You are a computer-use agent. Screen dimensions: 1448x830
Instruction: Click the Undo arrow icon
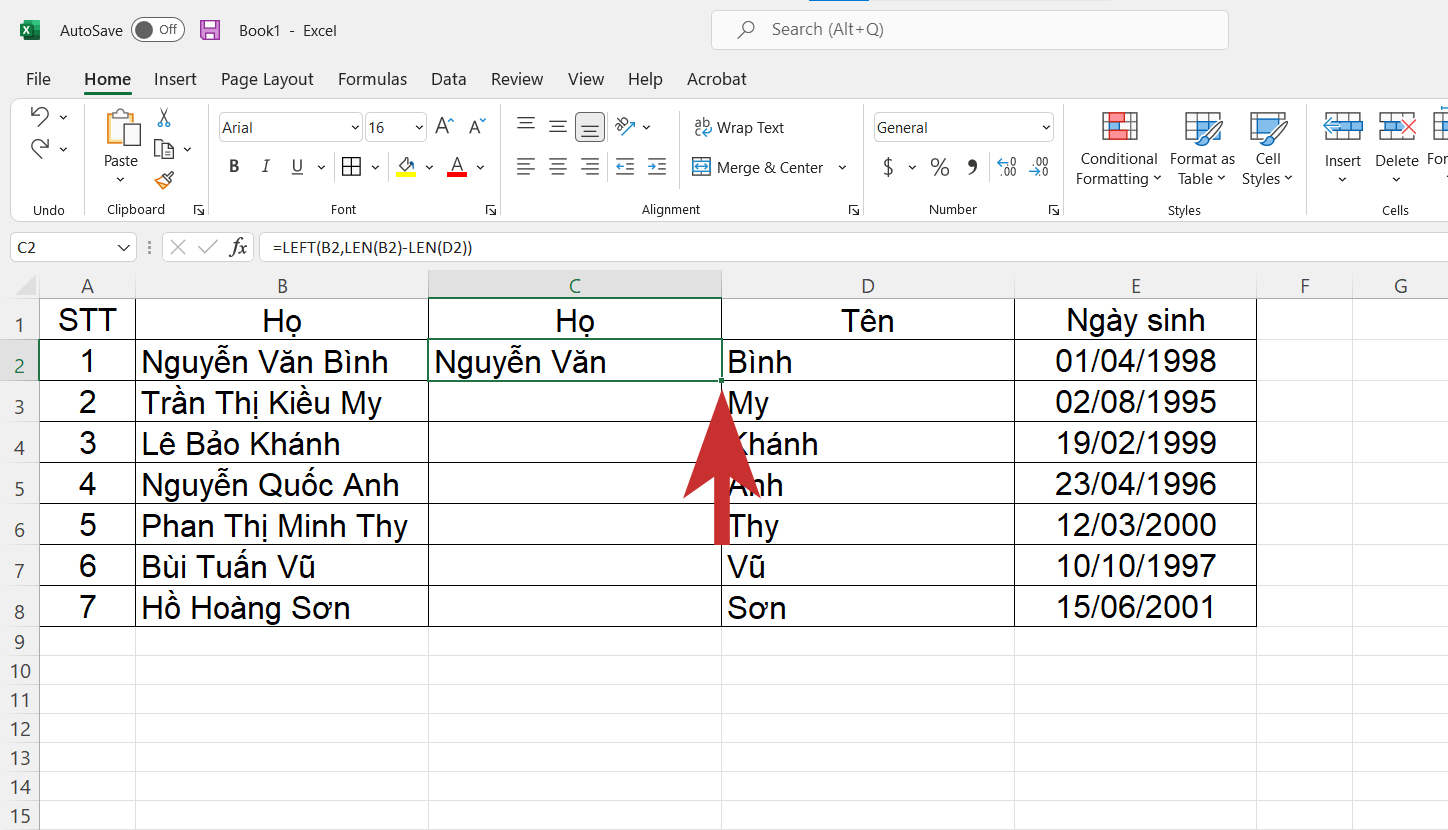(x=40, y=116)
